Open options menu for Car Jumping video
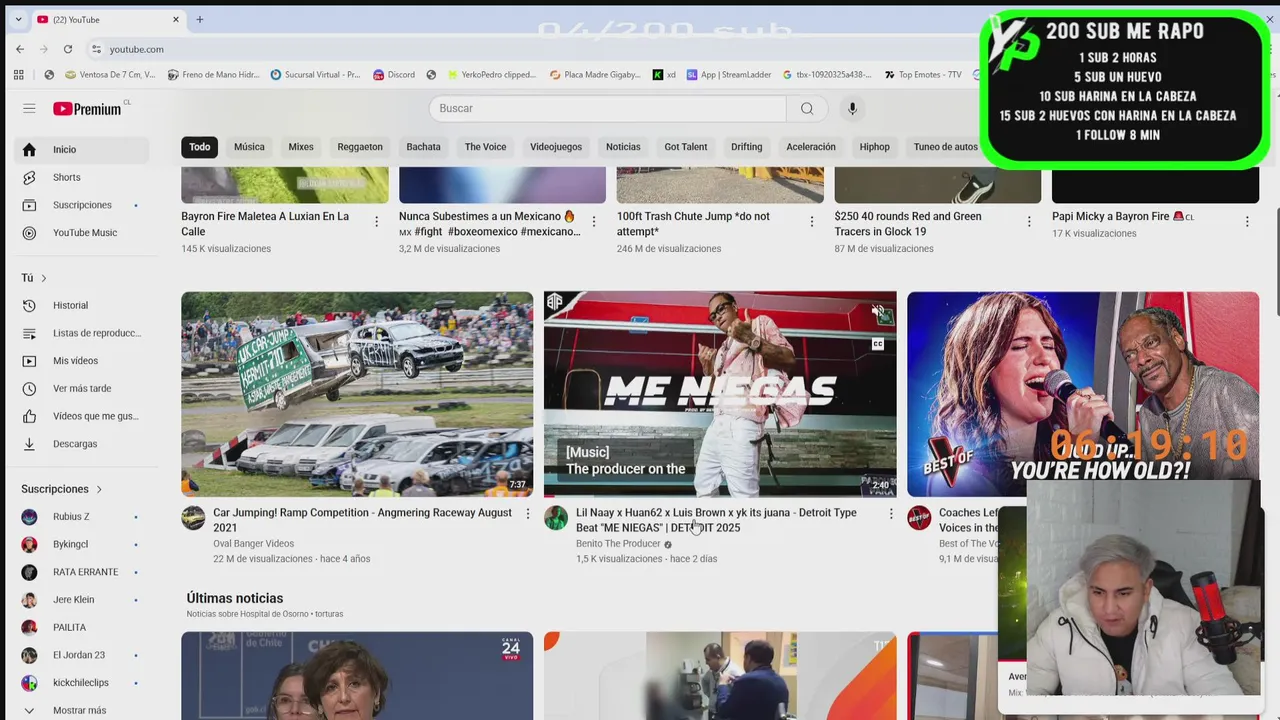Screen dimensions: 1280x720 click(x=528, y=514)
